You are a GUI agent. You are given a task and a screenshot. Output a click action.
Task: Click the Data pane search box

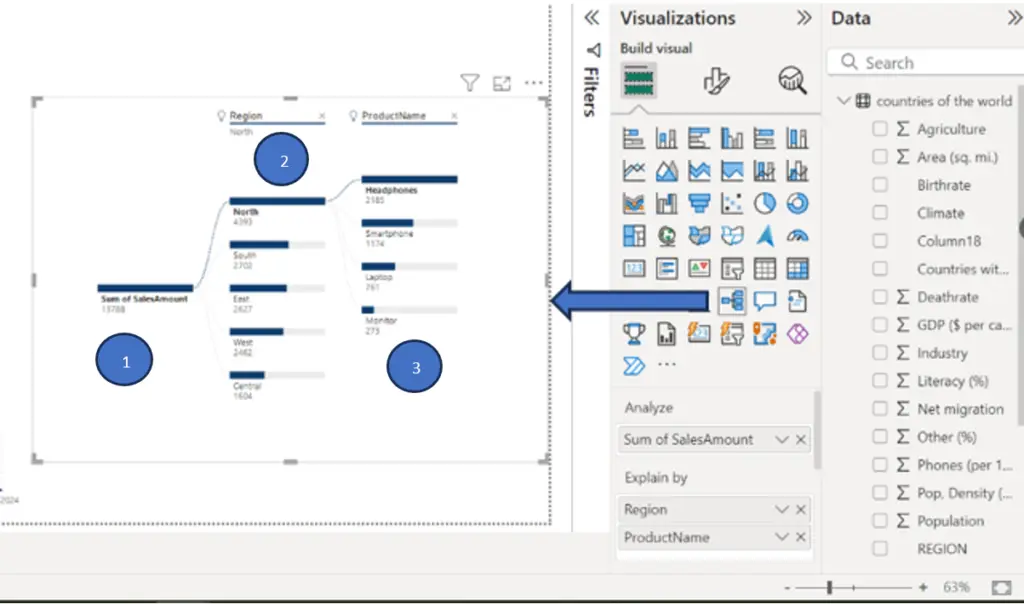point(925,63)
